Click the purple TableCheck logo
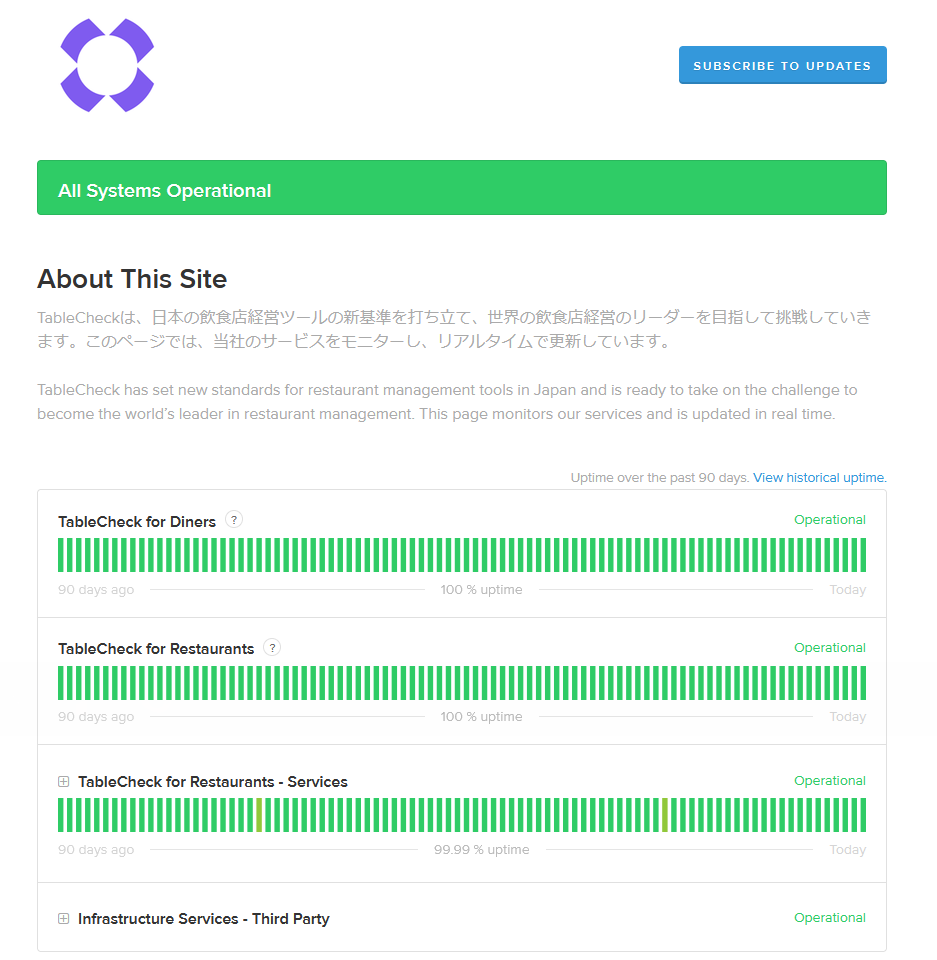 107,66
